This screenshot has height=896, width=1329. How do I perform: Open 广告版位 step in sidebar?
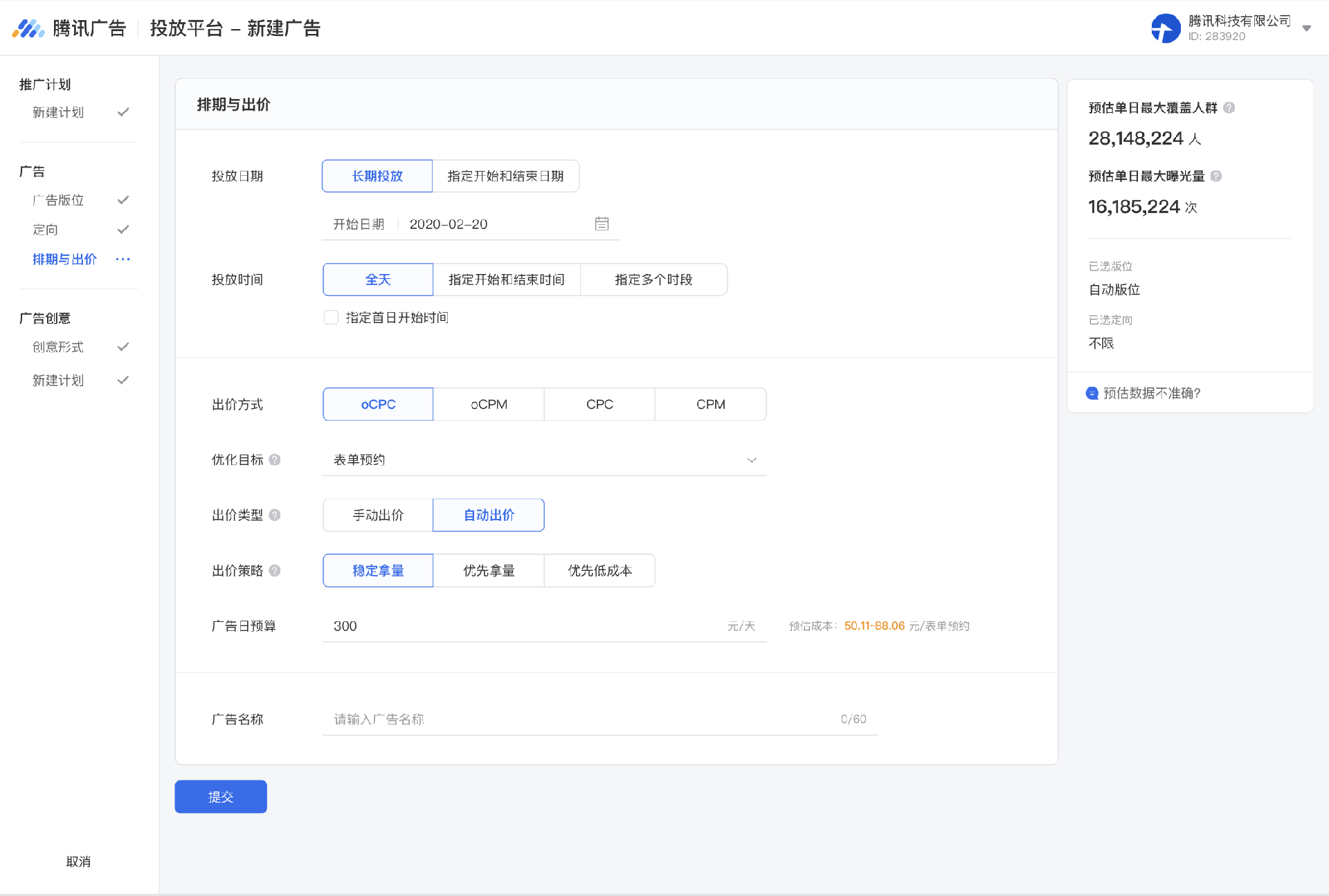pos(58,200)
